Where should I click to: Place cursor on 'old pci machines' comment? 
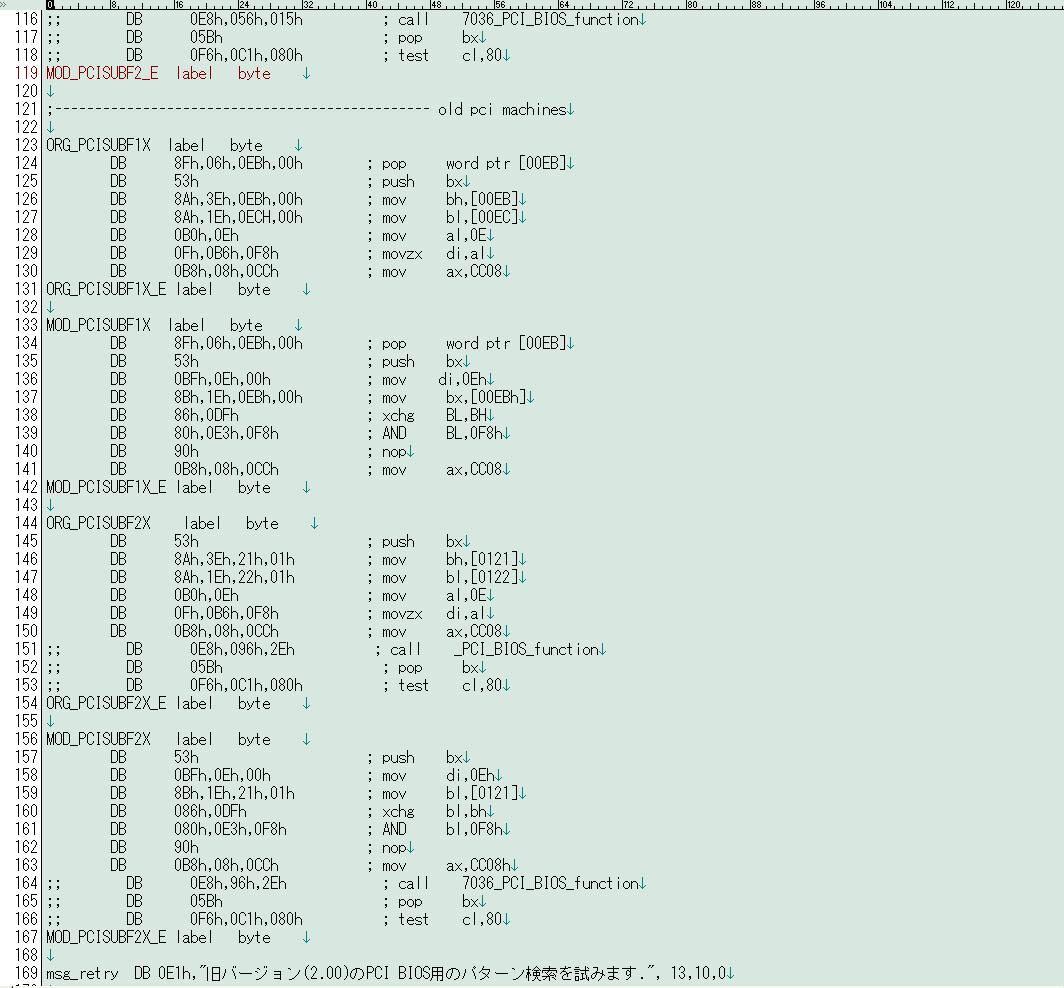click(x=501, y=110)
